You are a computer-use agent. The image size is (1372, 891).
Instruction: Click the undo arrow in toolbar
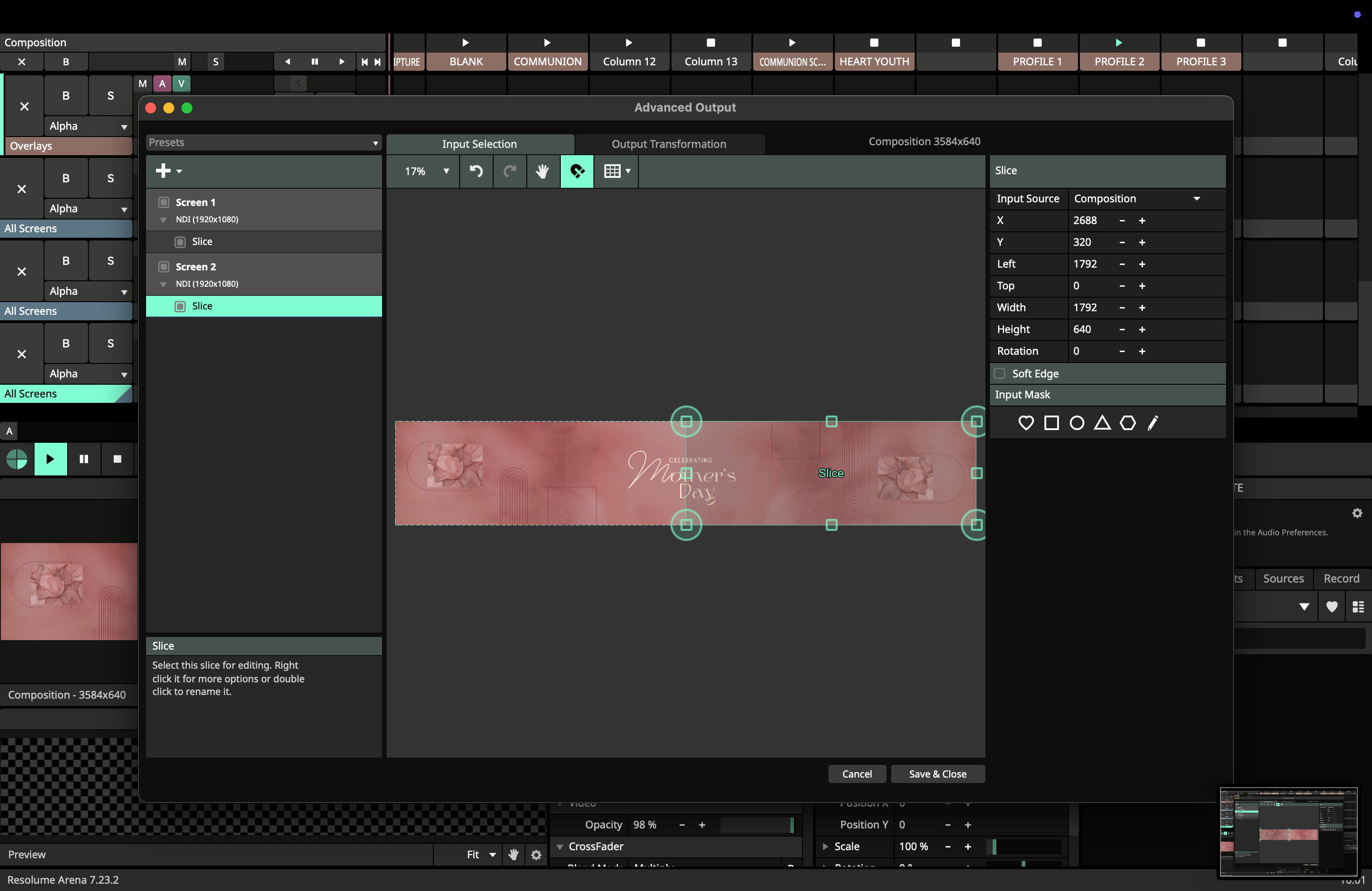coord(475,171)
